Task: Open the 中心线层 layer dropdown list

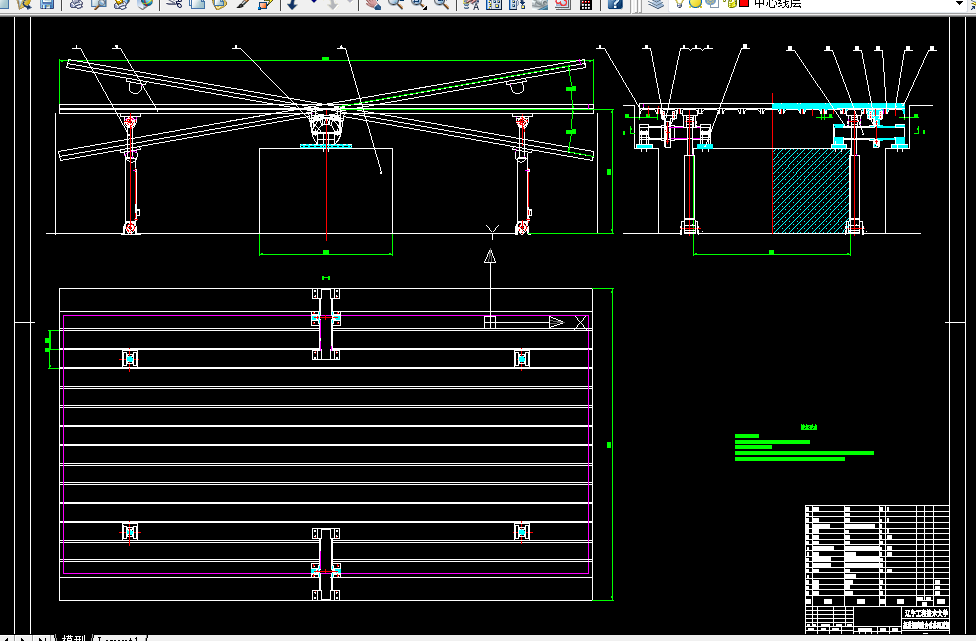Action: pos(819,4)
